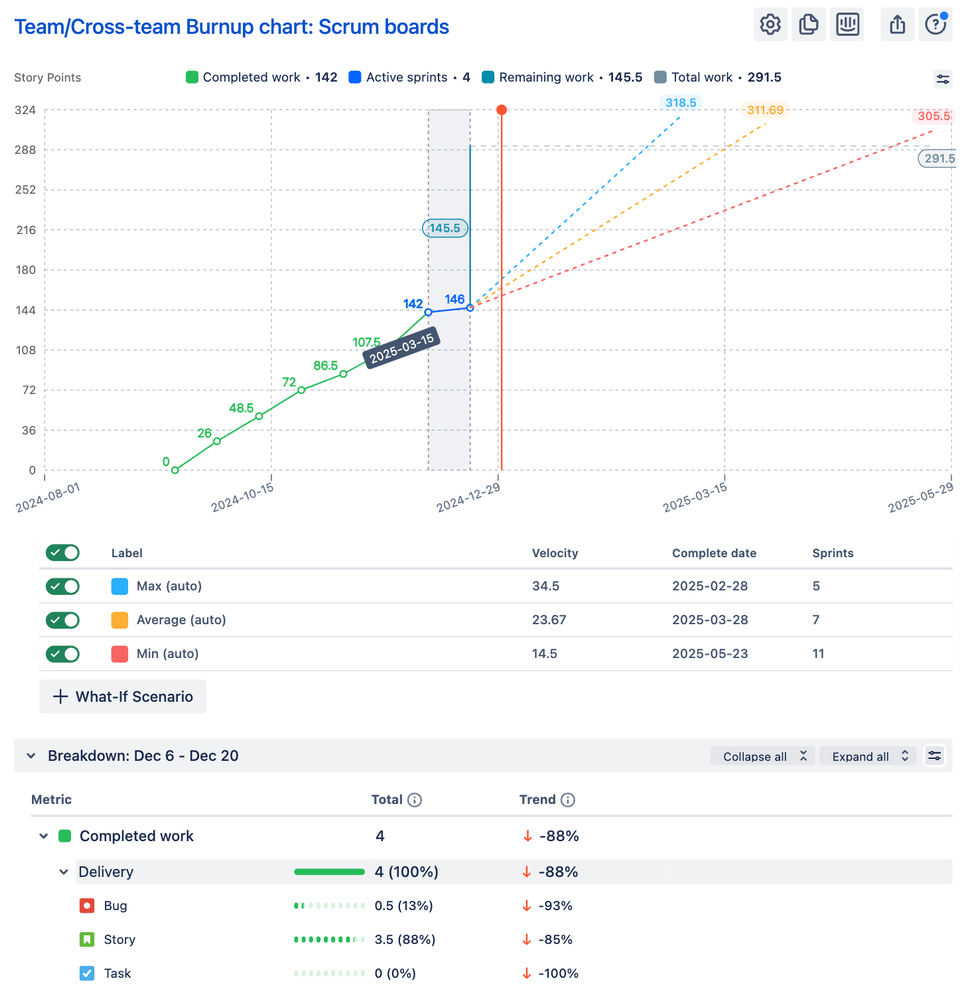Screen dimensions: 970x999
Task: Open breakdown filter settings via the sliders icon
Action: pos(934,756)
